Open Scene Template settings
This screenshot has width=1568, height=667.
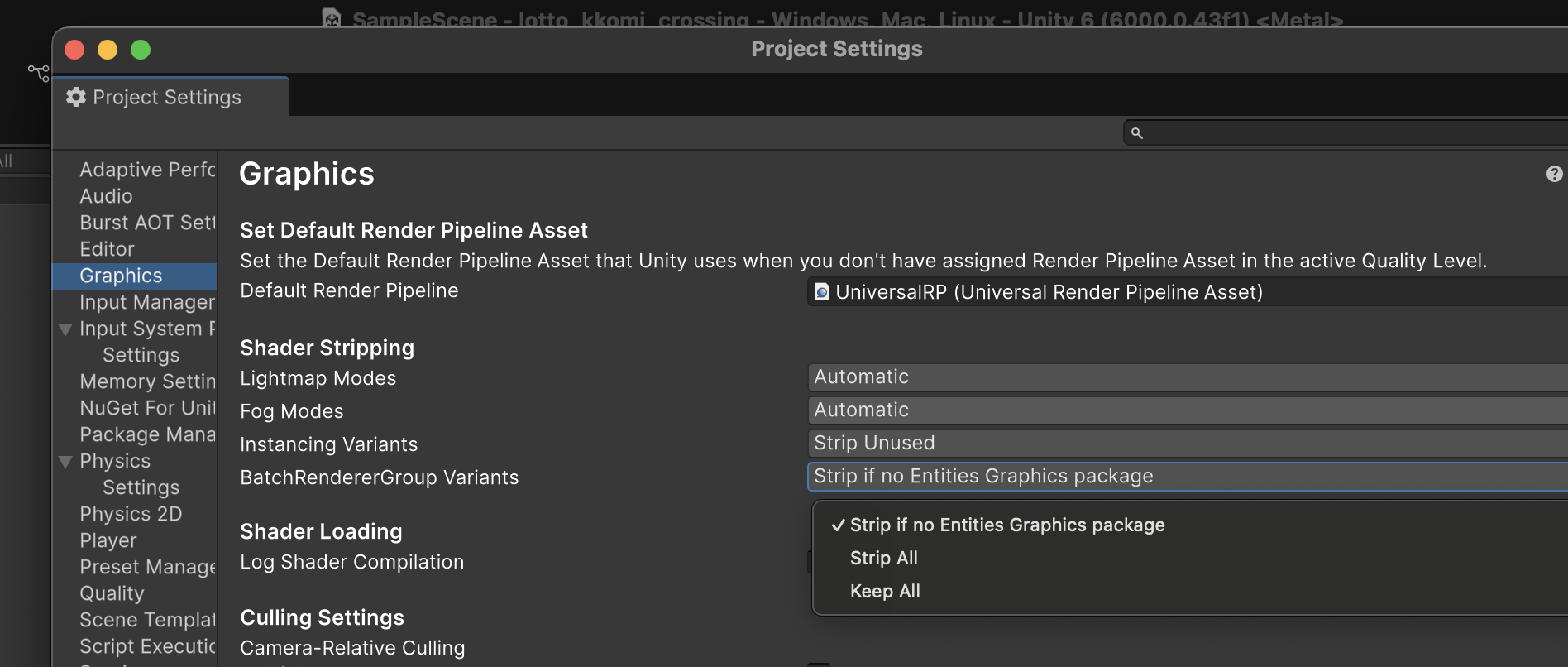click(x=147, y=620)
